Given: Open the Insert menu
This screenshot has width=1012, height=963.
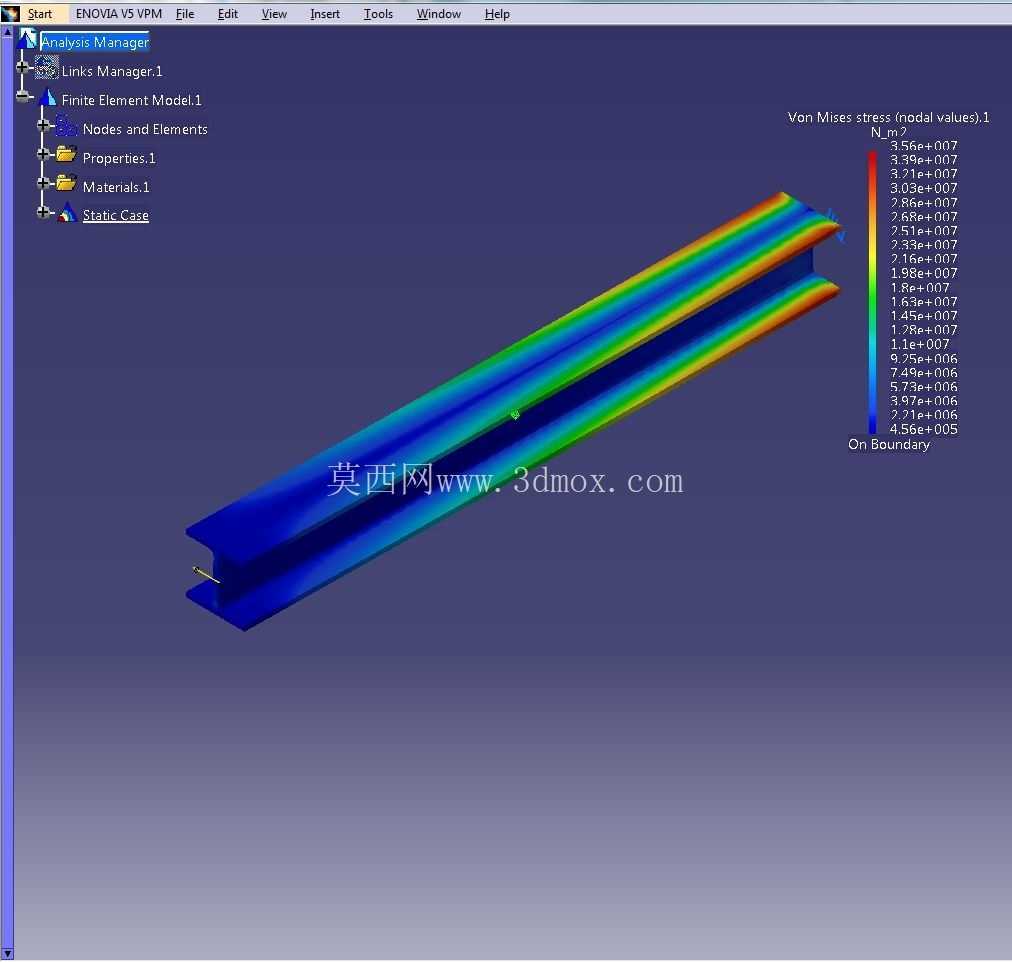Looking at the screenshot, I should click(325, 14).
